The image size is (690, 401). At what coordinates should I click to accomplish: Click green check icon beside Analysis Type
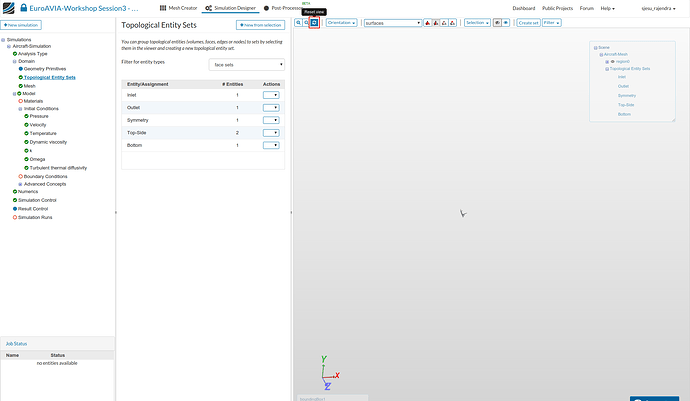click(x=15, y=54)
